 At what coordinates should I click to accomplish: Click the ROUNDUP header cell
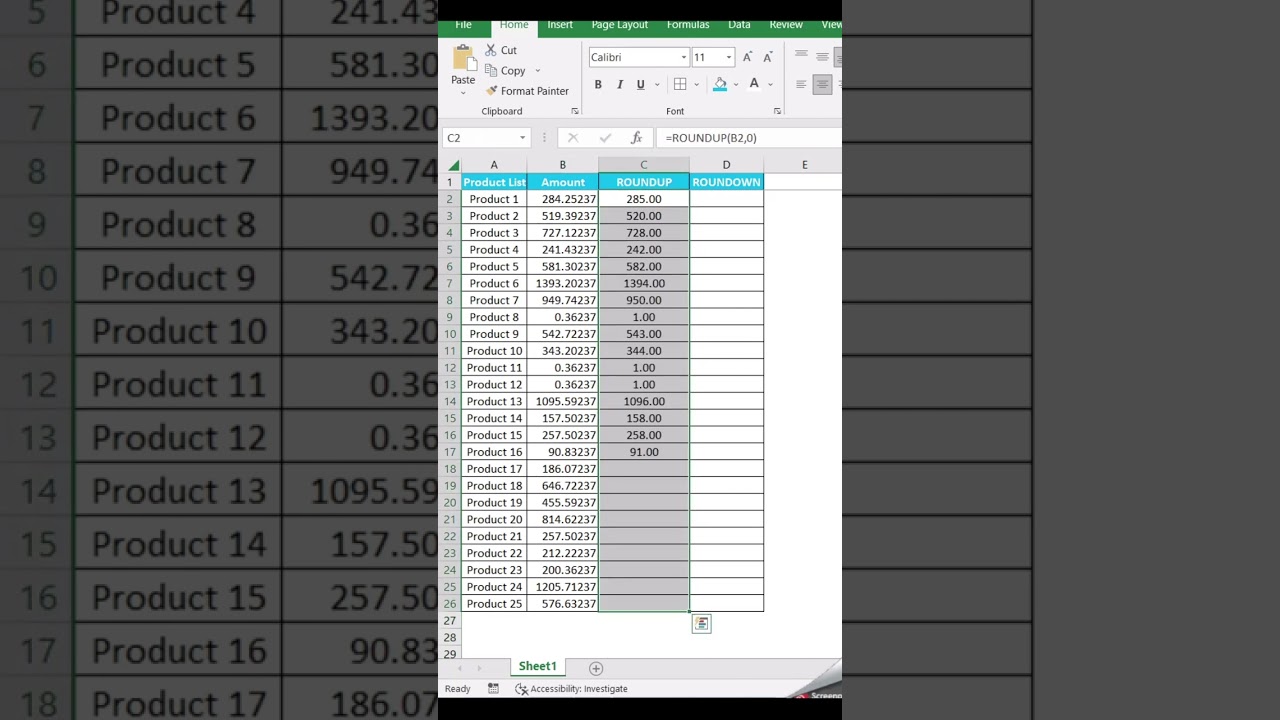click(644, 182)
